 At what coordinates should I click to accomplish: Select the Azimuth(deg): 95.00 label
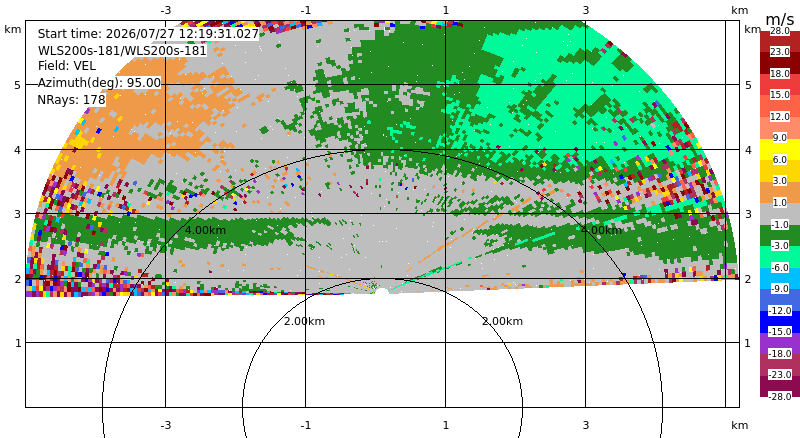click(x=99, y=83)
